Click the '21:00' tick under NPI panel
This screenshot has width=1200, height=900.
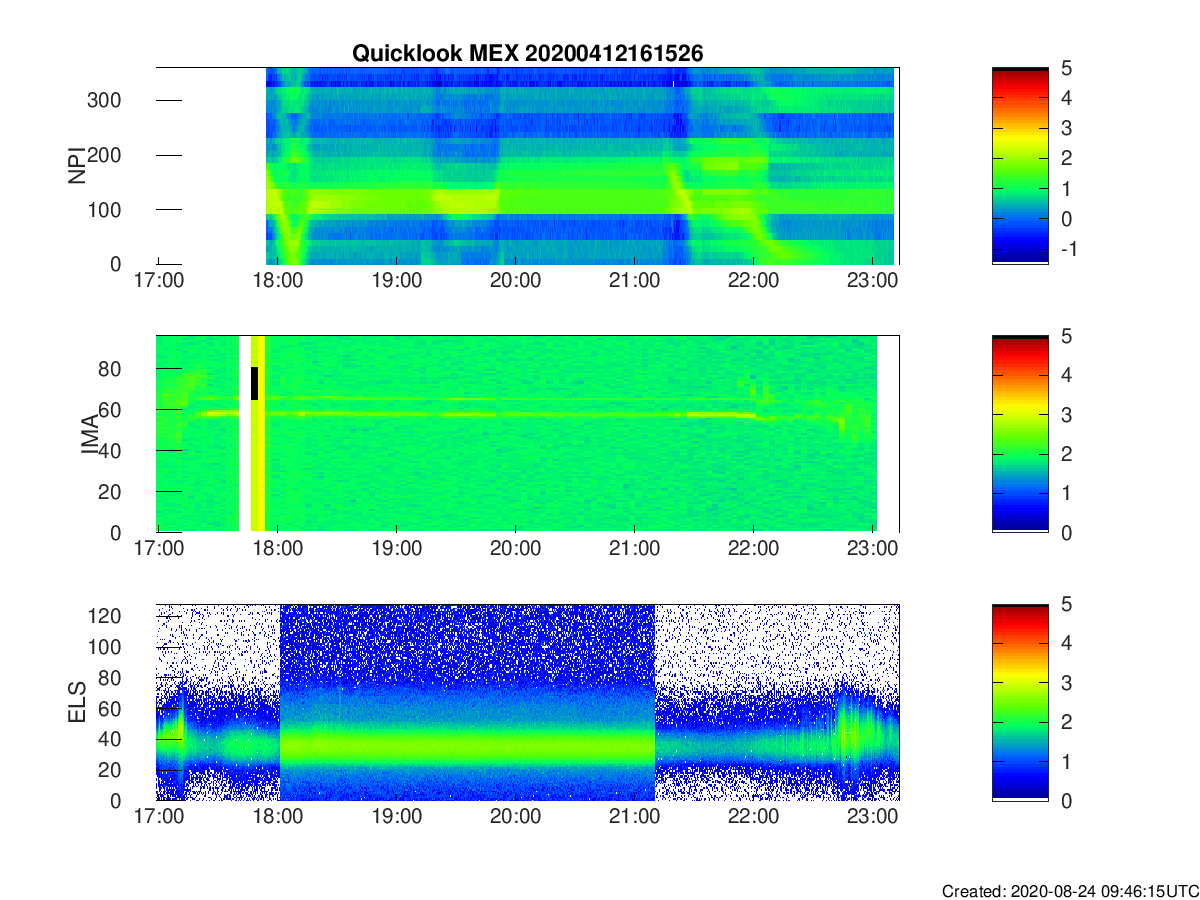click(x=634, y=281)
